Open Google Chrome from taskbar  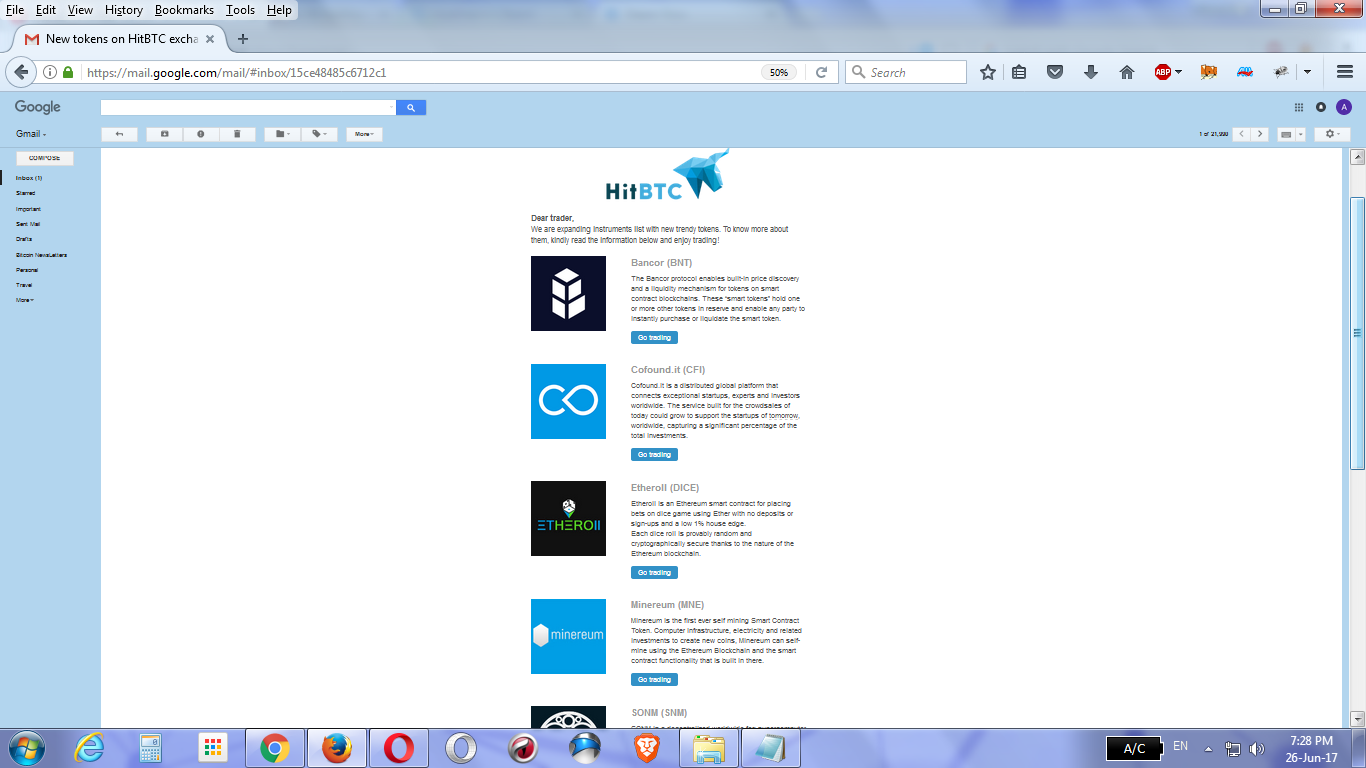[x=275, y=748]
